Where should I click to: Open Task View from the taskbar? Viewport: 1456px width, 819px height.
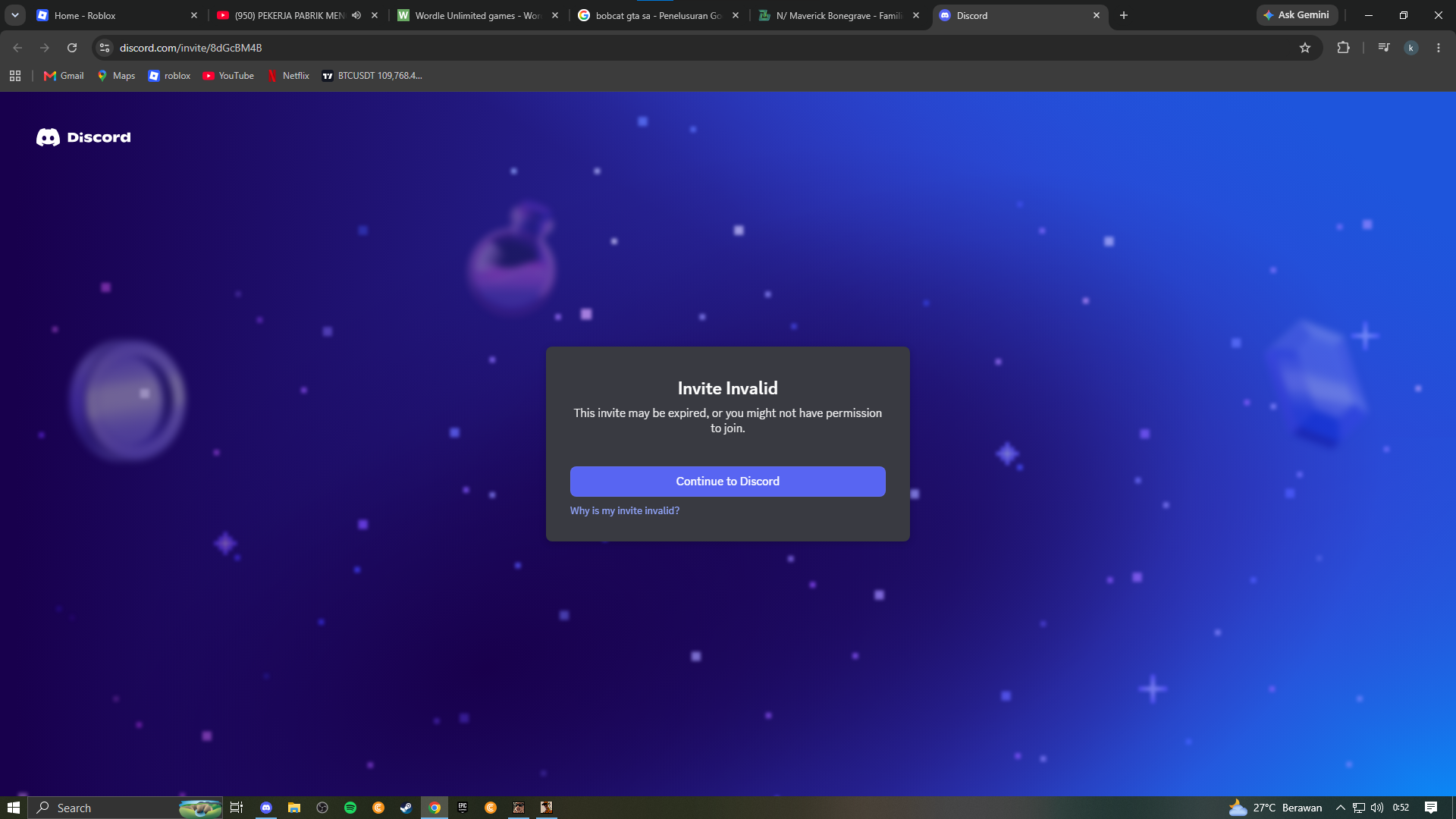click(x=237, y=808)
